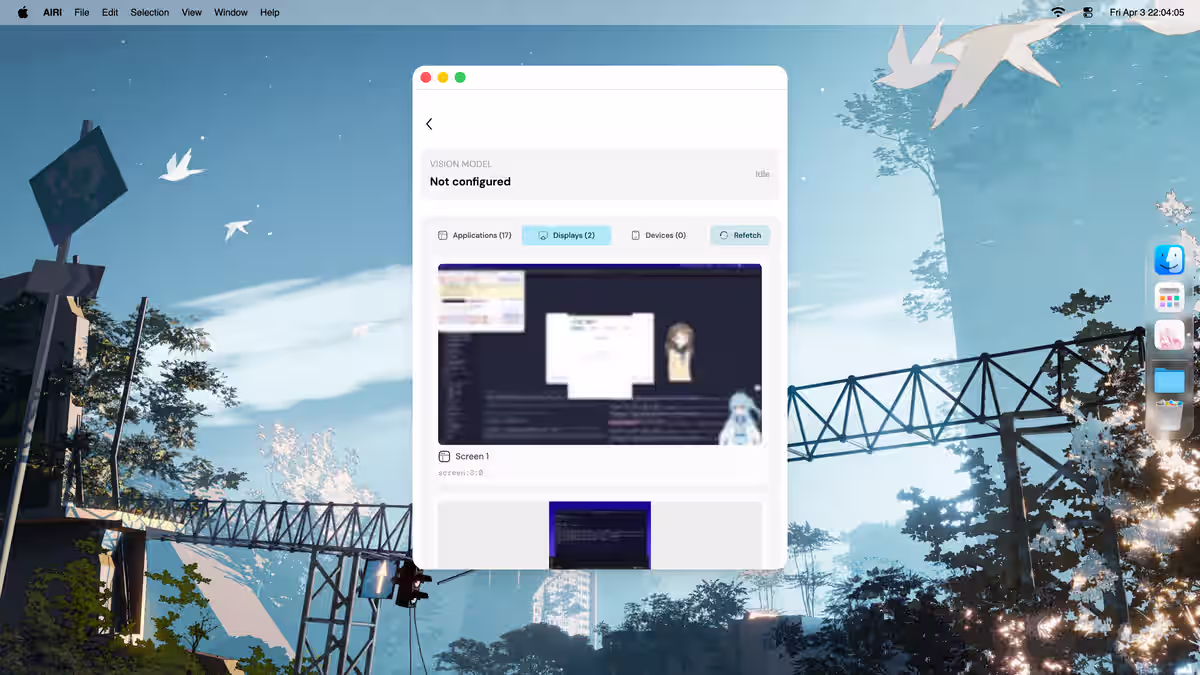Open the AIRI application menu
The width and height of the screenshot is (1200, 675).
click(53, 12)
